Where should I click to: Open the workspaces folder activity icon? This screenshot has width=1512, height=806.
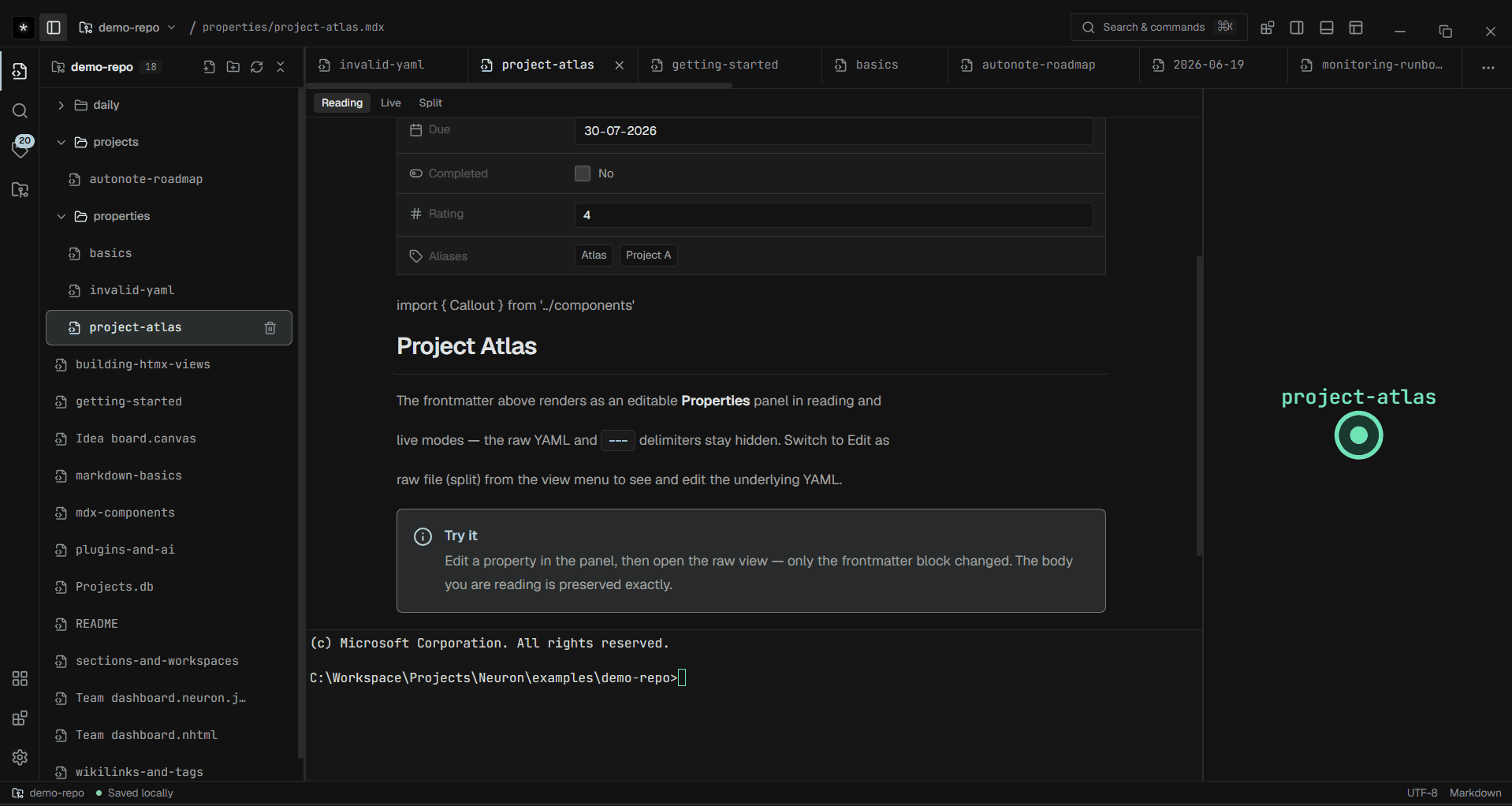click(20, 190)
